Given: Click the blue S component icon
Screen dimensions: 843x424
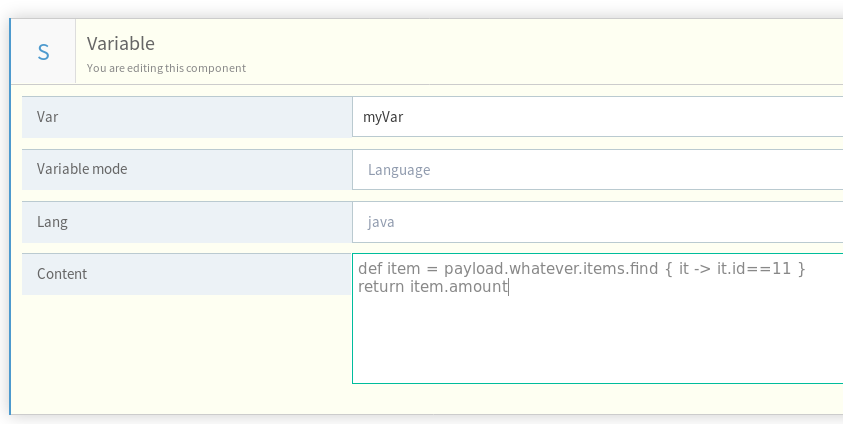Looking at the screenshot, I should coord(43,53).
